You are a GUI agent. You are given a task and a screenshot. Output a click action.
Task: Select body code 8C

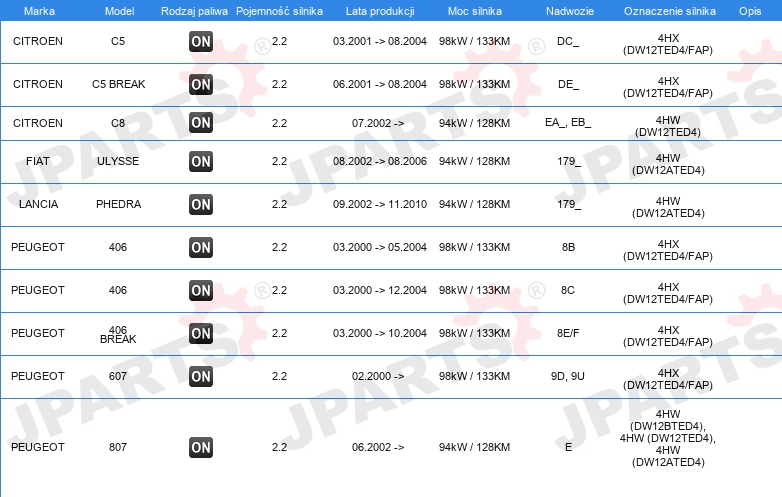(x=568, y=290)
